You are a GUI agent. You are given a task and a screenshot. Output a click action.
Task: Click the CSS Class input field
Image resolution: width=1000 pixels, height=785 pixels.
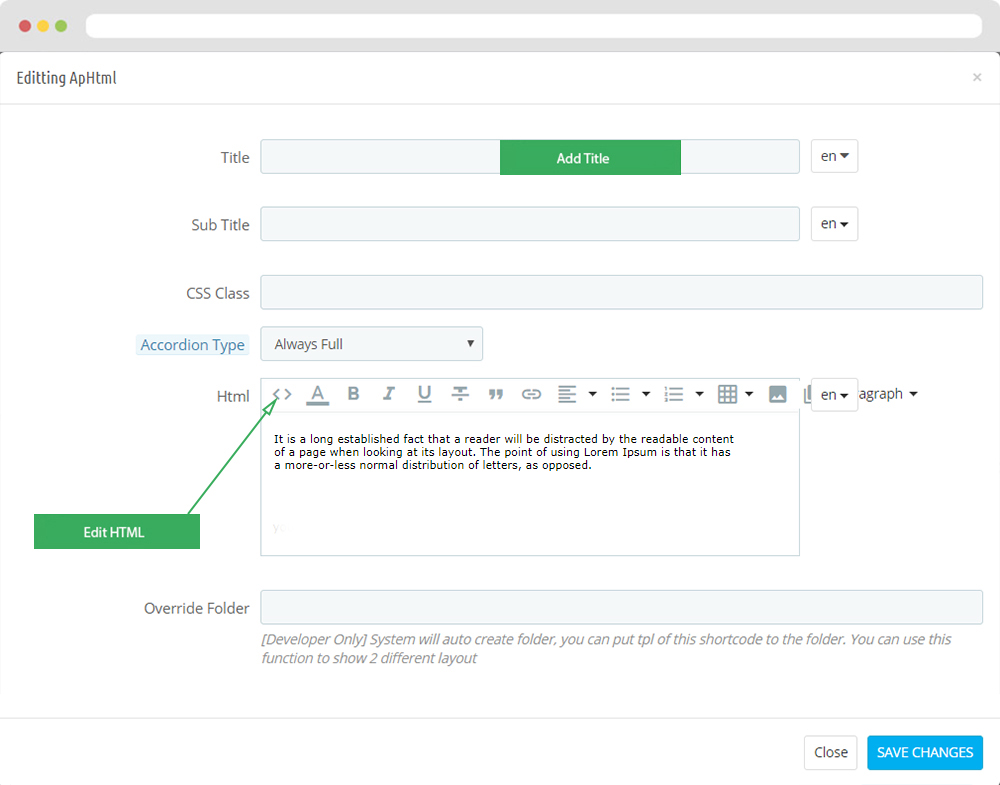click(622, 293)
